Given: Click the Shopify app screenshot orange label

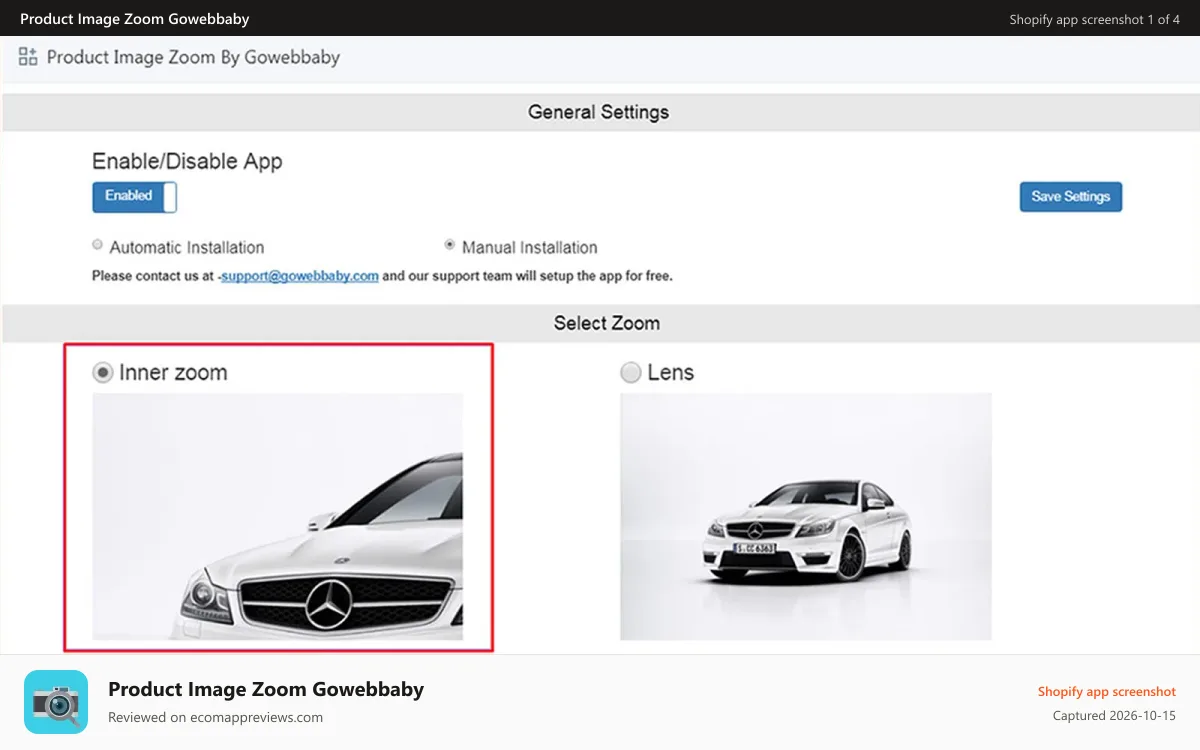Looking at the screenshot, I should [x=1107, y=692].
